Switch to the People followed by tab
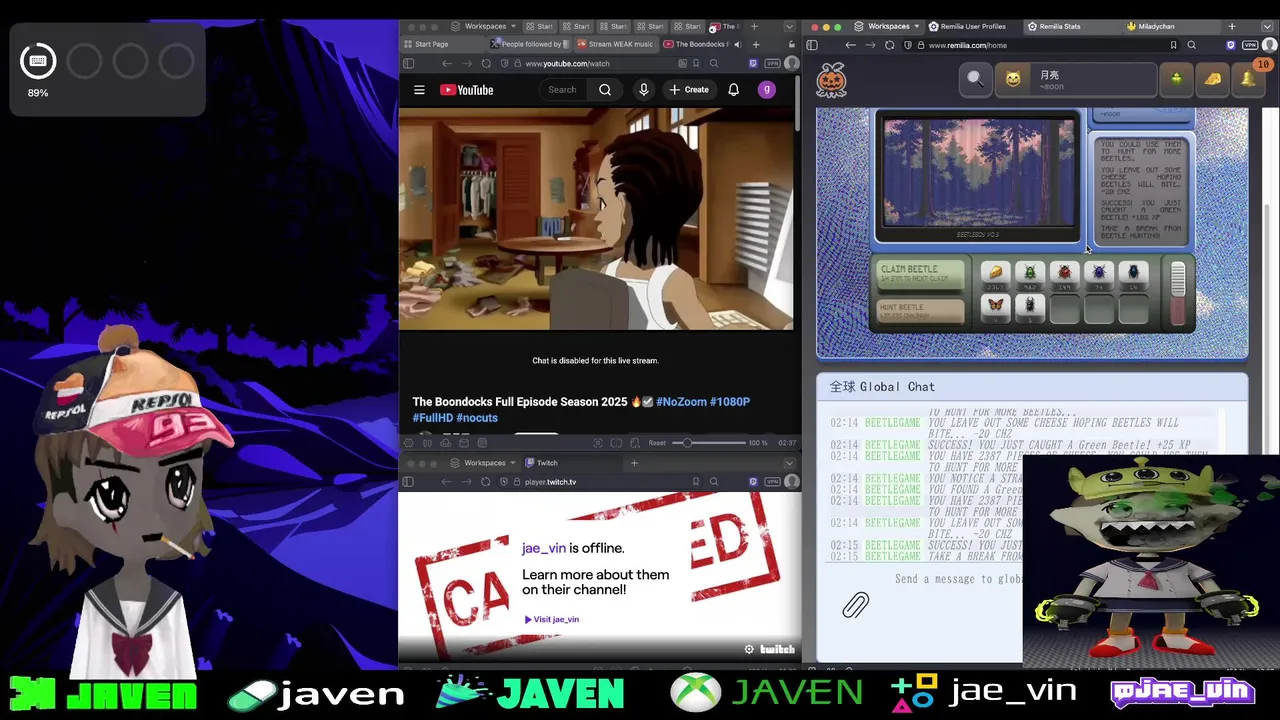 click(531, 44)
